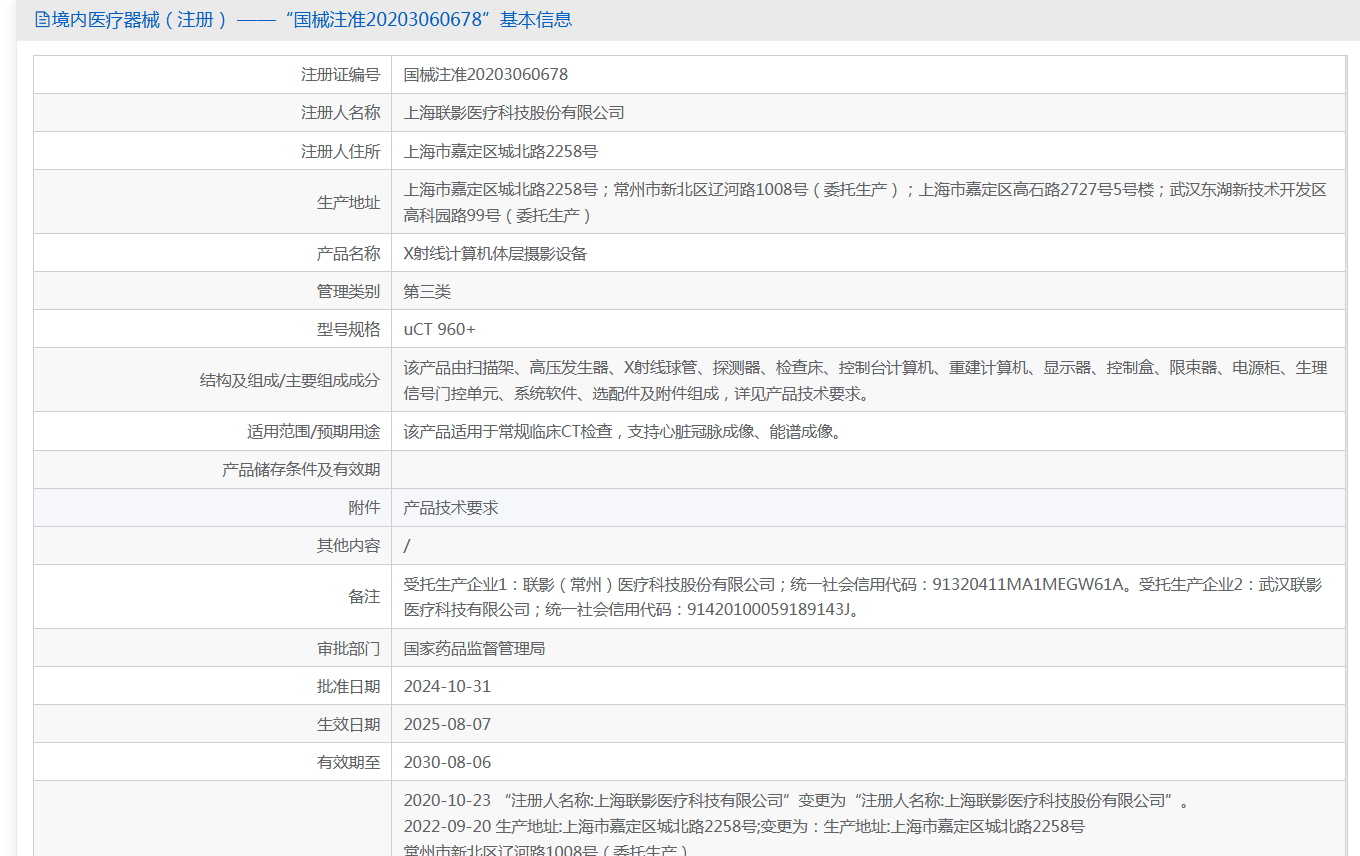
Task: Click the expiry date 2030-08-06
Action: click(447, 763)
